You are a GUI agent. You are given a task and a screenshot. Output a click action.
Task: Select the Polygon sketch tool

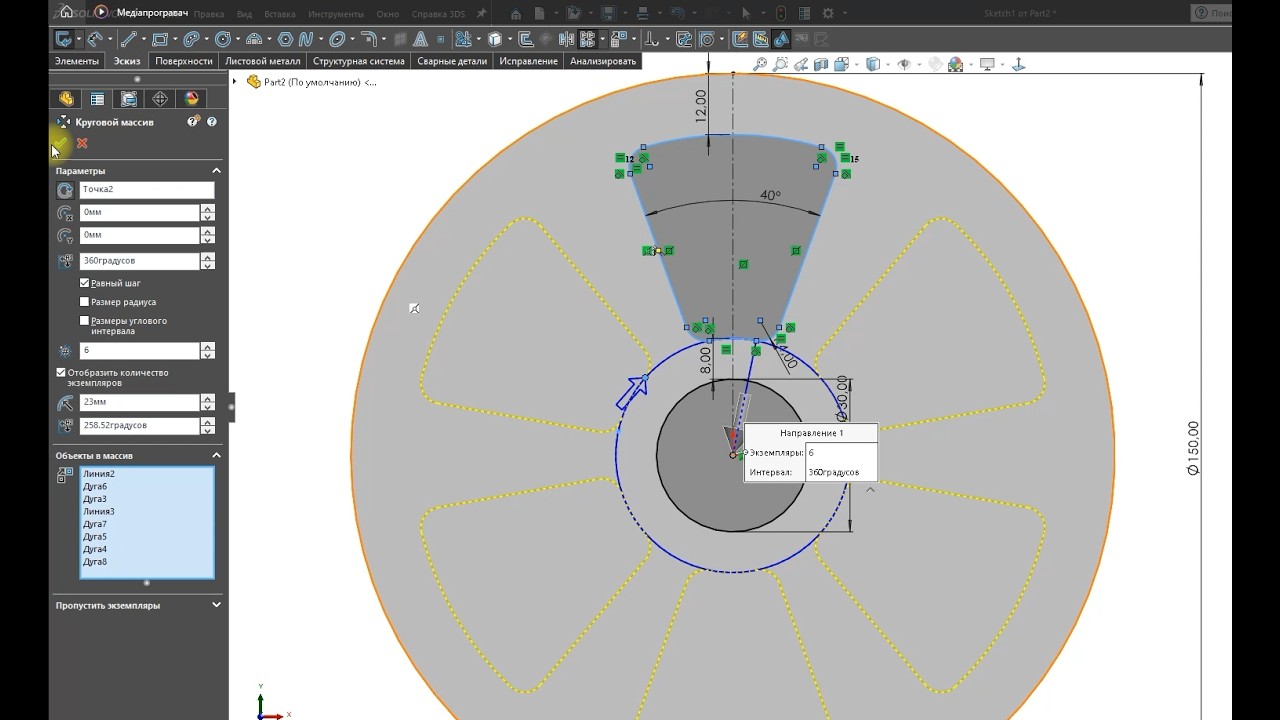point(285,39)
